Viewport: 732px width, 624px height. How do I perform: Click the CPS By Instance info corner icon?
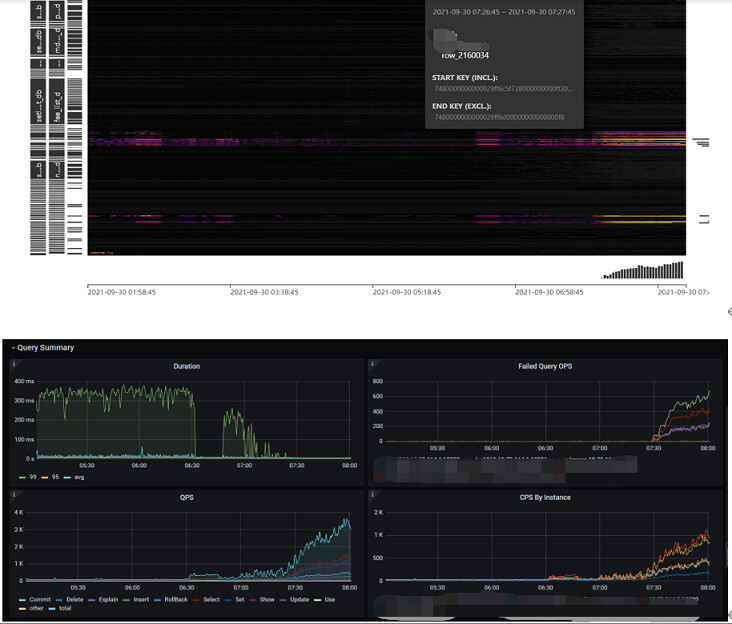click(372, 491)
